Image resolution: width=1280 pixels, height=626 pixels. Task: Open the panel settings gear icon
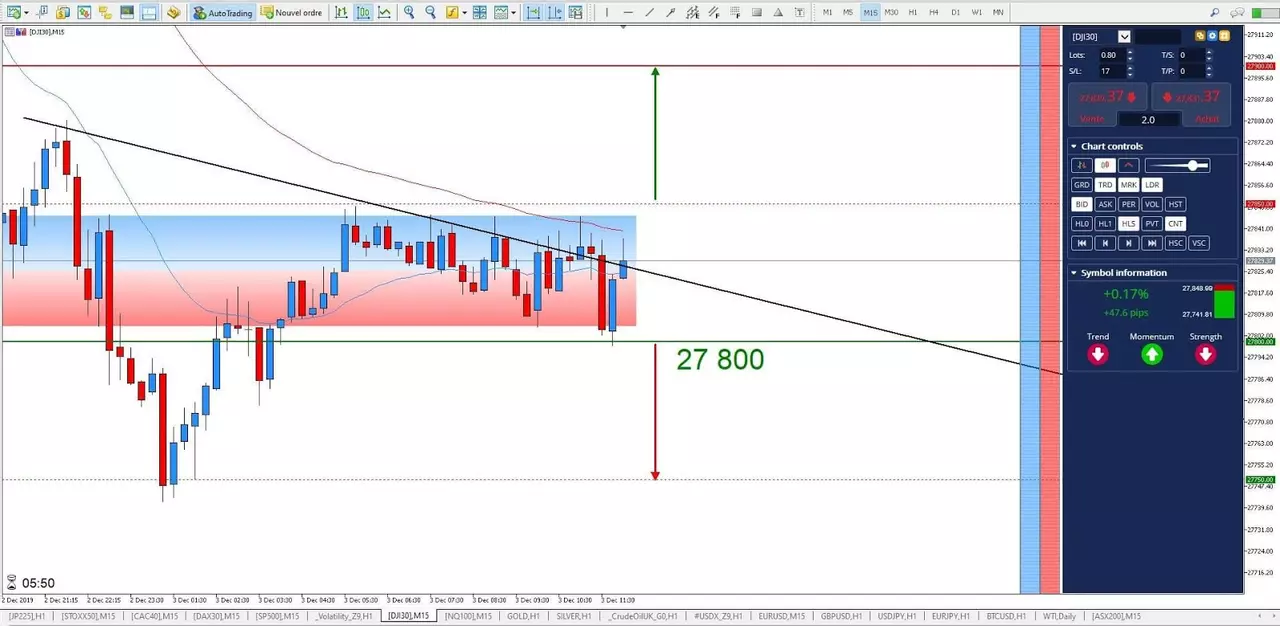(x=1212, y=36)
